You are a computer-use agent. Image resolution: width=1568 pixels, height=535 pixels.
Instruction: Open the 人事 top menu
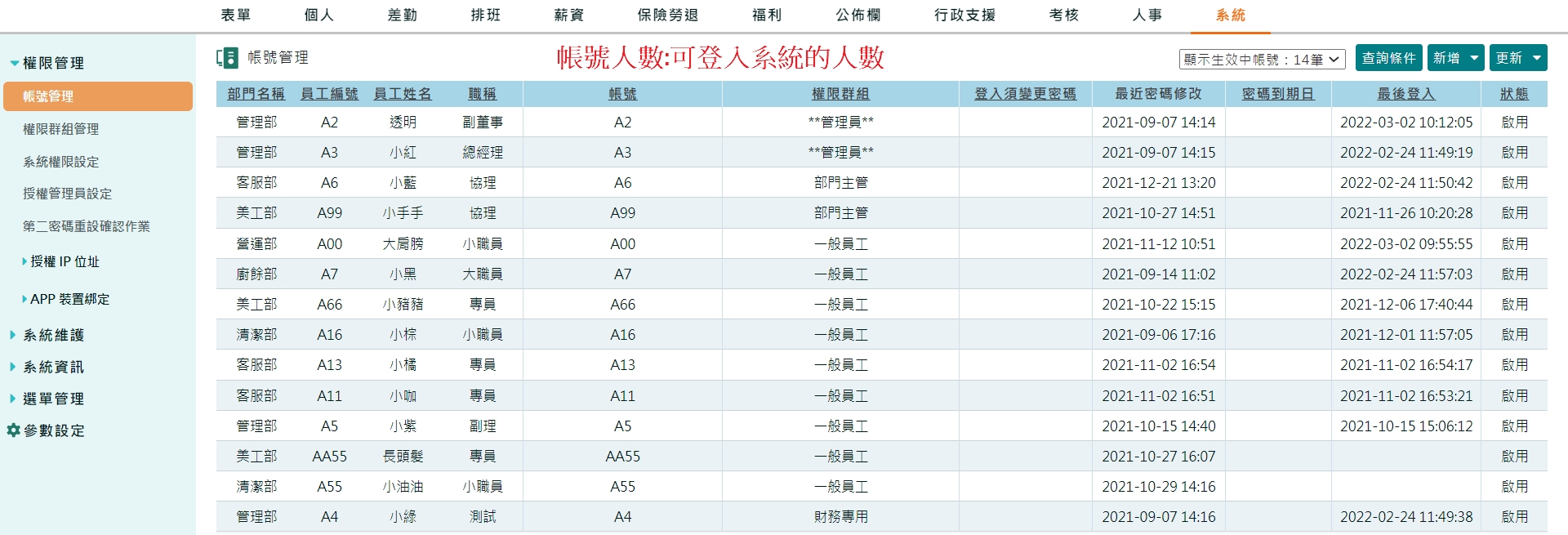point(1147,15)
